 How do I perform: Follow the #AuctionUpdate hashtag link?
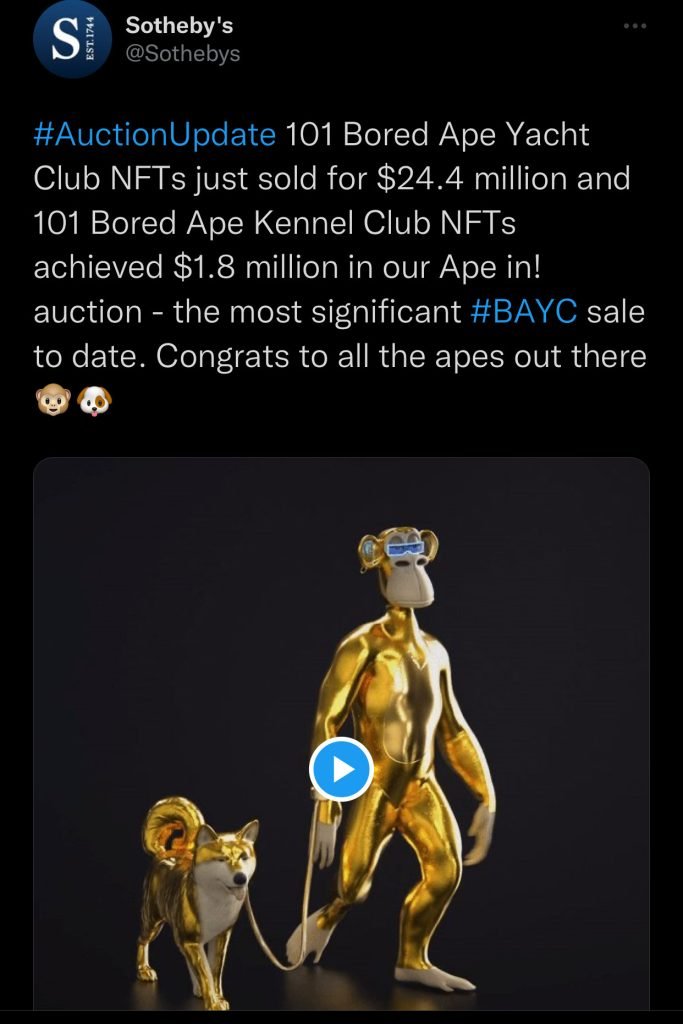tap(155, 135)
